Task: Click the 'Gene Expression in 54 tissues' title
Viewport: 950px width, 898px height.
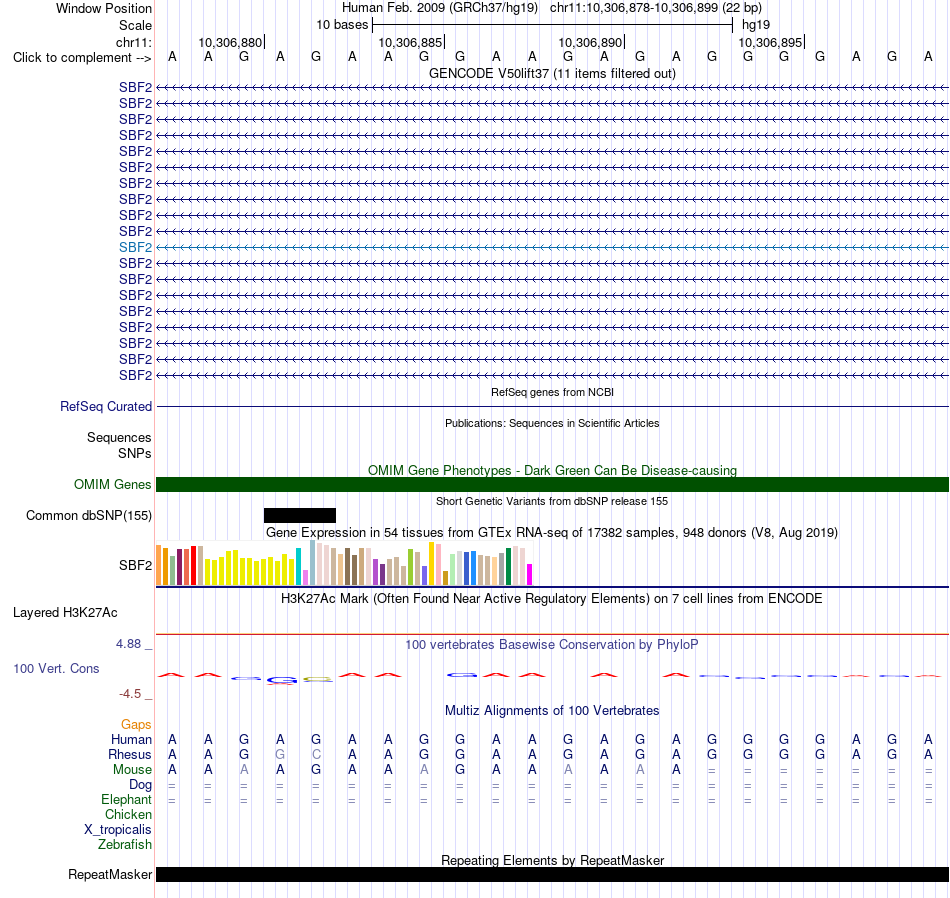Action: 552,533
